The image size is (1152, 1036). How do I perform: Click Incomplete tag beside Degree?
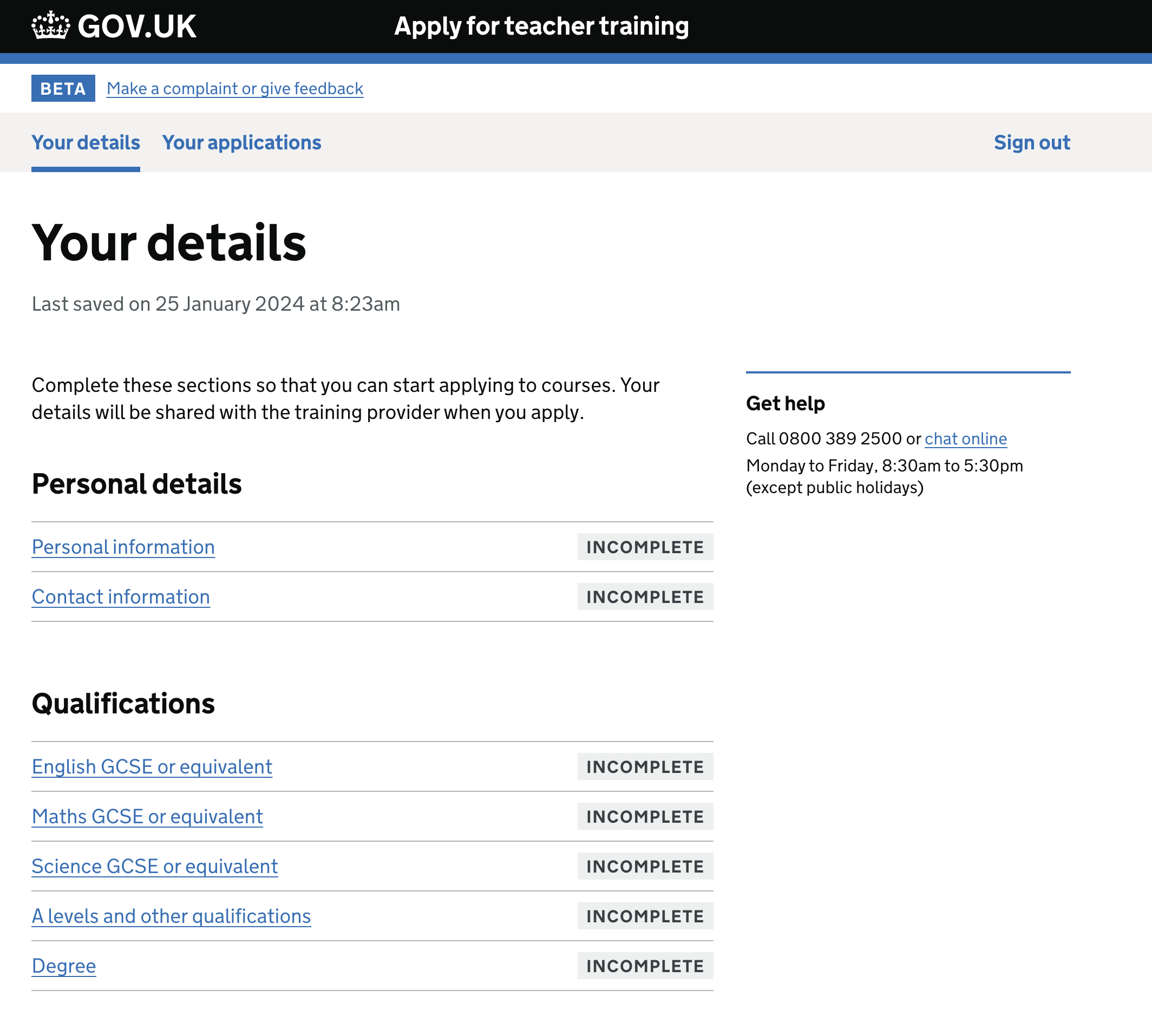(645, 966)
